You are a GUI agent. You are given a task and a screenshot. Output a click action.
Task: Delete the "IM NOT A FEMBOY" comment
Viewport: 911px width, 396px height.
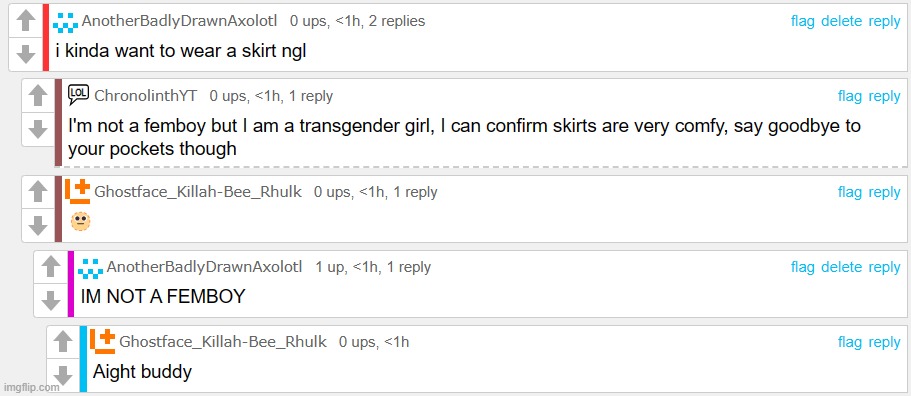coord(841,267)
